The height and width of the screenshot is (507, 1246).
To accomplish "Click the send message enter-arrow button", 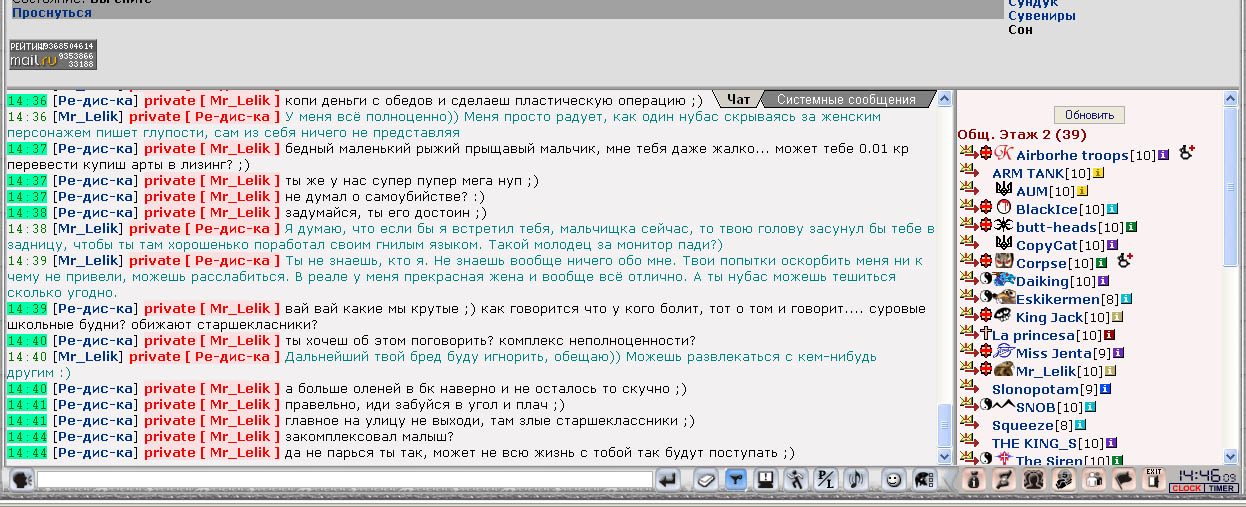I will pos(668,480).
